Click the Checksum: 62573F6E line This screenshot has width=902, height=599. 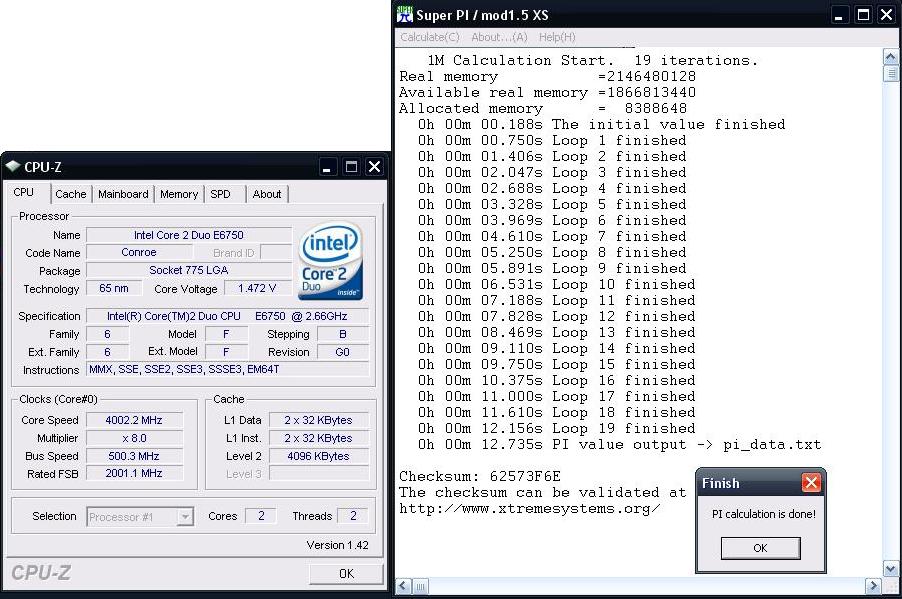coord(480,476)
